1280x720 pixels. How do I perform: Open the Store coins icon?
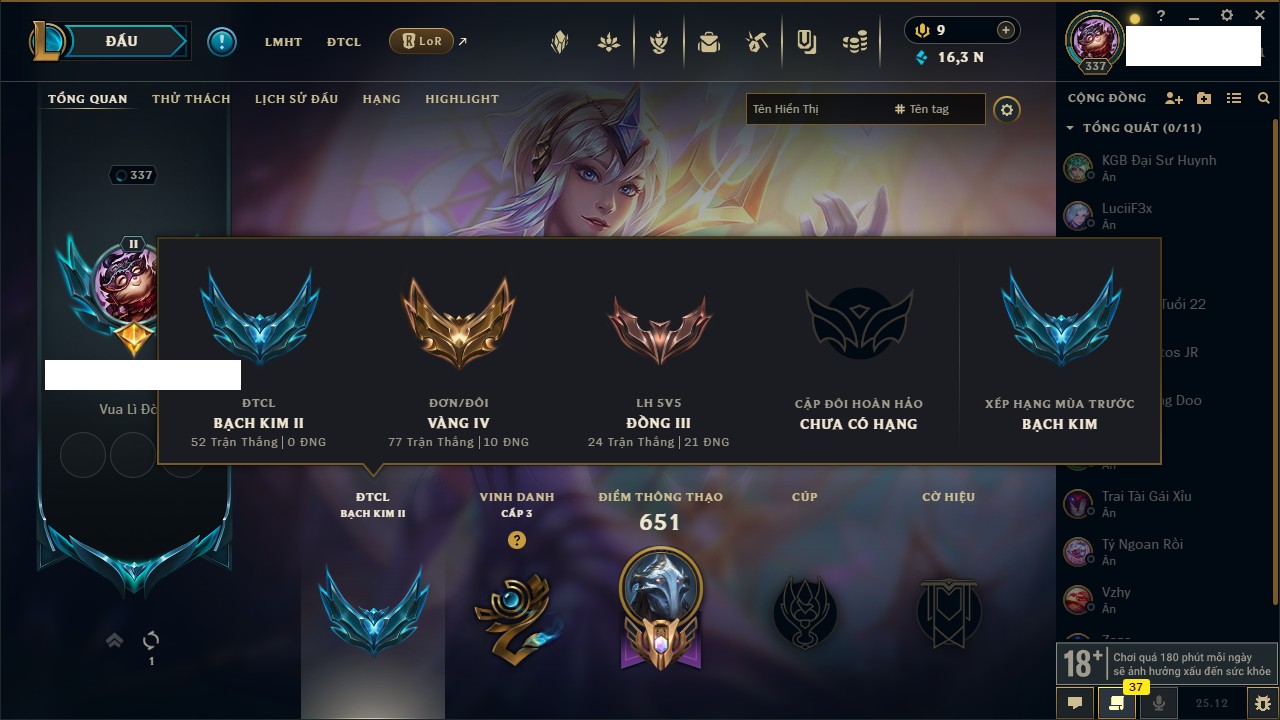point(854,42)
